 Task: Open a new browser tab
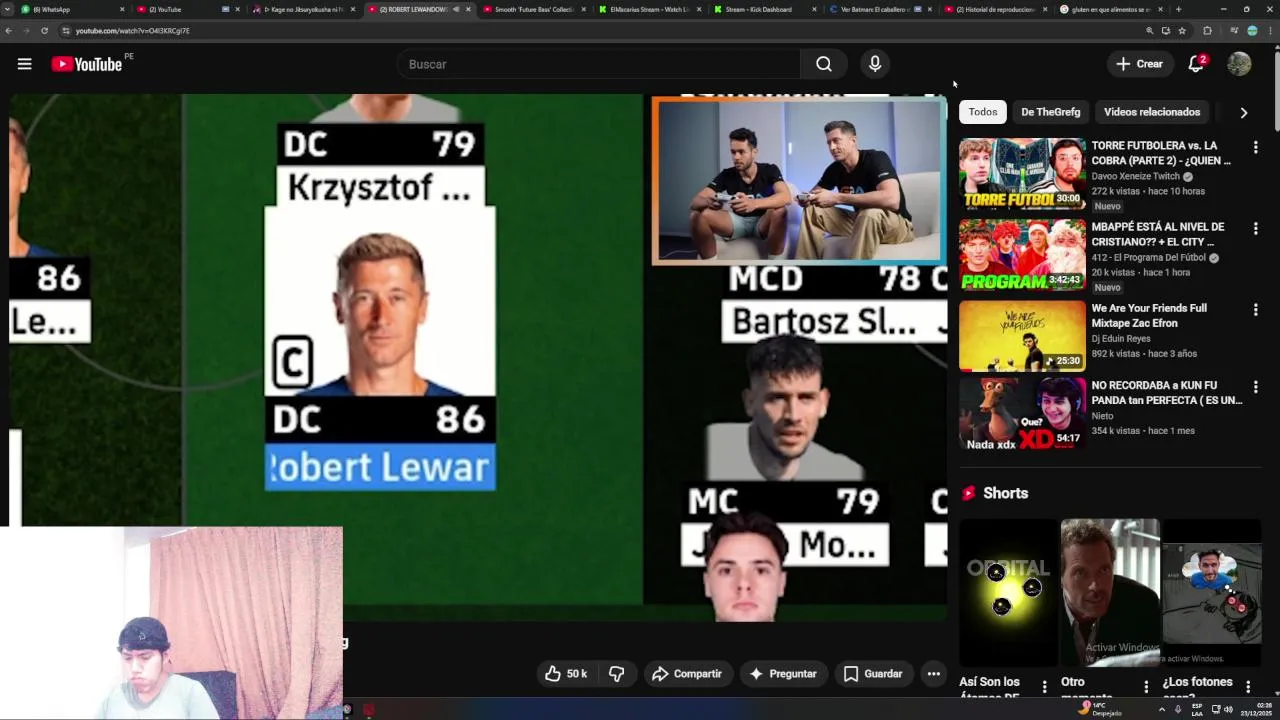(x=1178, y=9)
